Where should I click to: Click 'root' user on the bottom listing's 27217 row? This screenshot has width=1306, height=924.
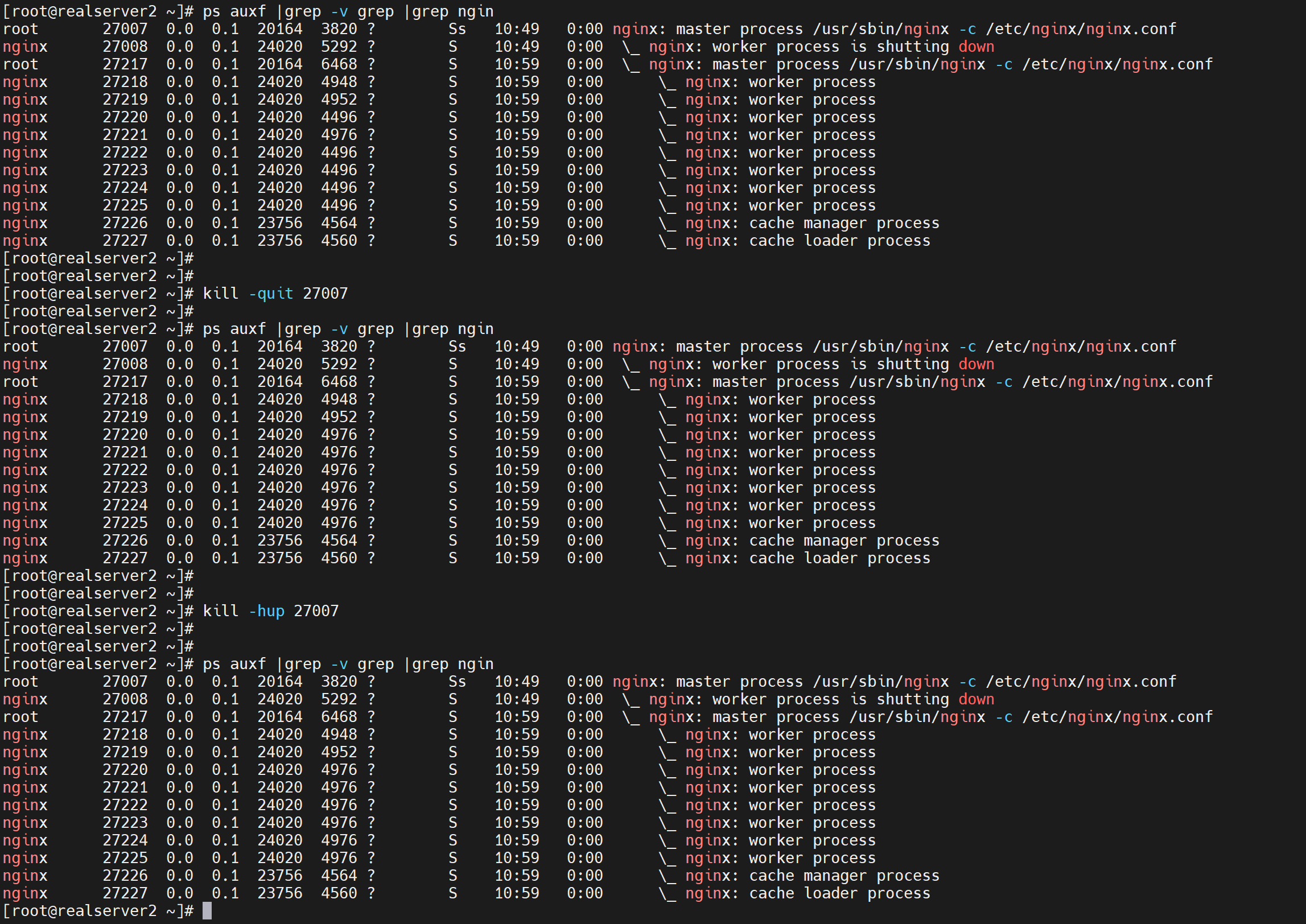click(20, 717)
